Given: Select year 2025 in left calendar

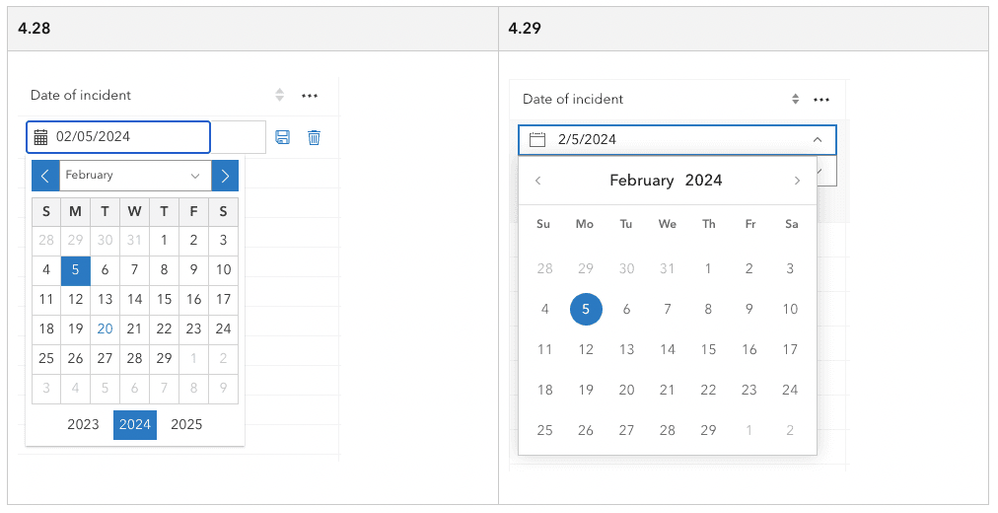Looking at the screenshot, I should pos(186,425).
